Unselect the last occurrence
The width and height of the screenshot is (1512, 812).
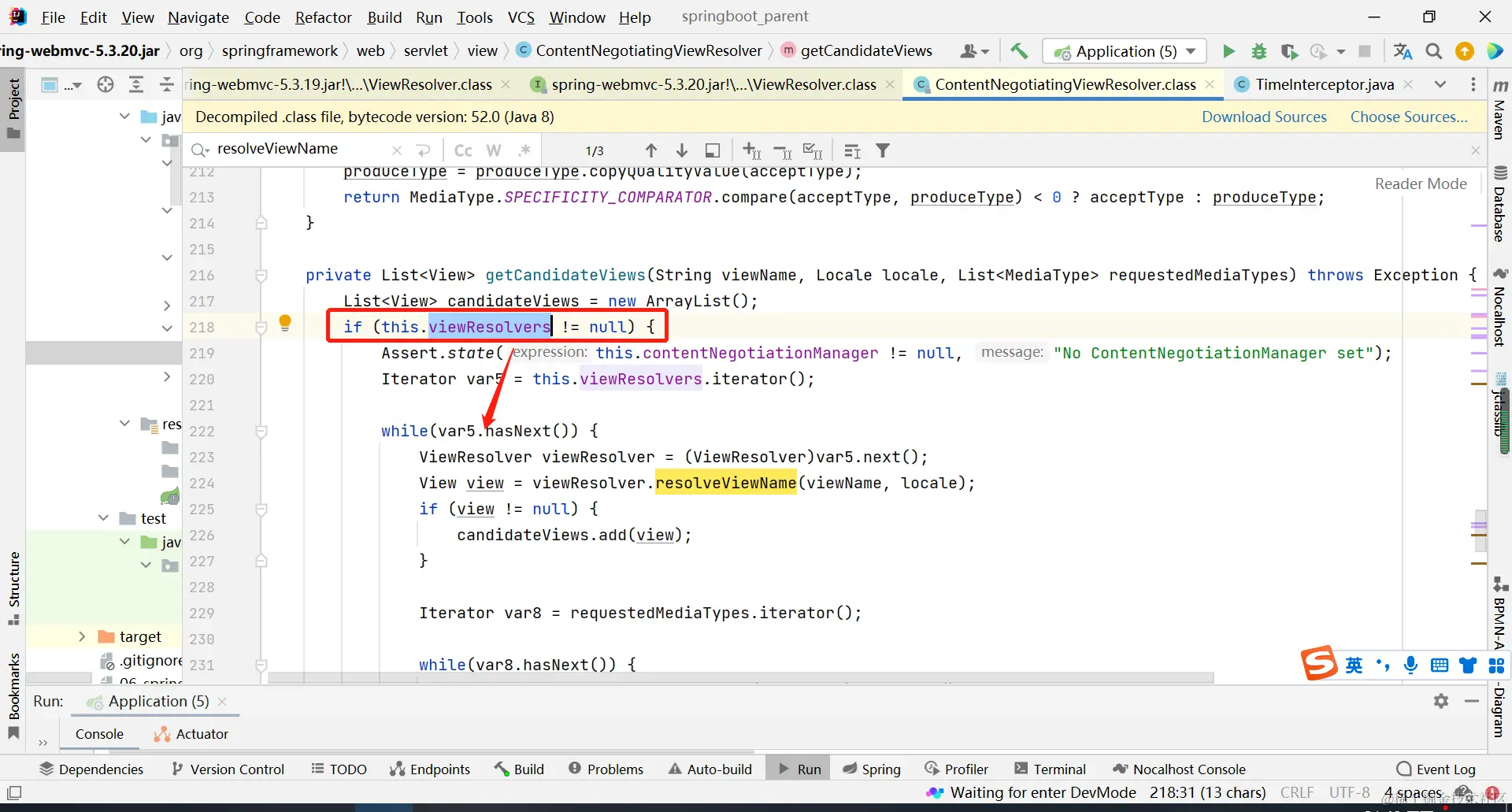783,150
